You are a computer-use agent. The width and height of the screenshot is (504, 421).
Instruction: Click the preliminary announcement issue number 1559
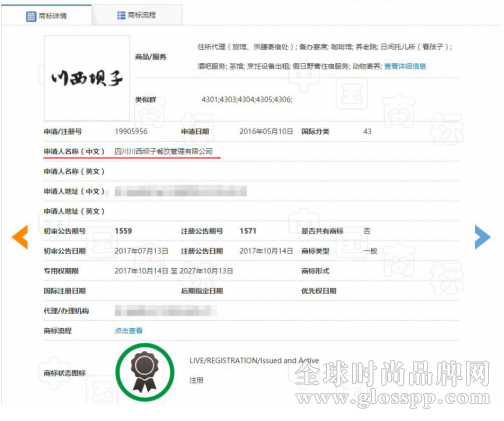123,231
